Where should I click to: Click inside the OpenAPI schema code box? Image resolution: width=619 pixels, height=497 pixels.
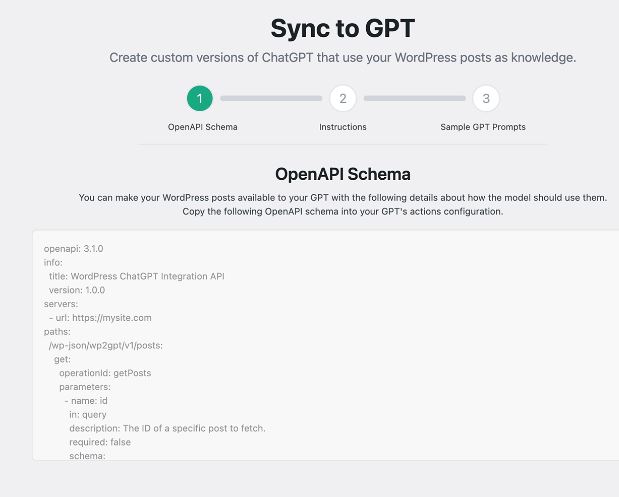326,345
